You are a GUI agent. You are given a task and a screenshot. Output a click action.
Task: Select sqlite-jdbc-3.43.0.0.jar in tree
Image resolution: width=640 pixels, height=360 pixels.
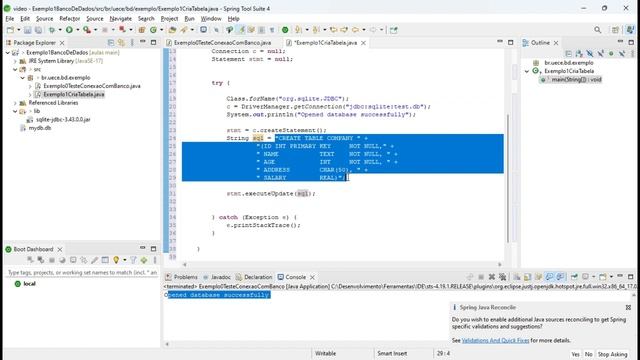click(x=63, y=120)
